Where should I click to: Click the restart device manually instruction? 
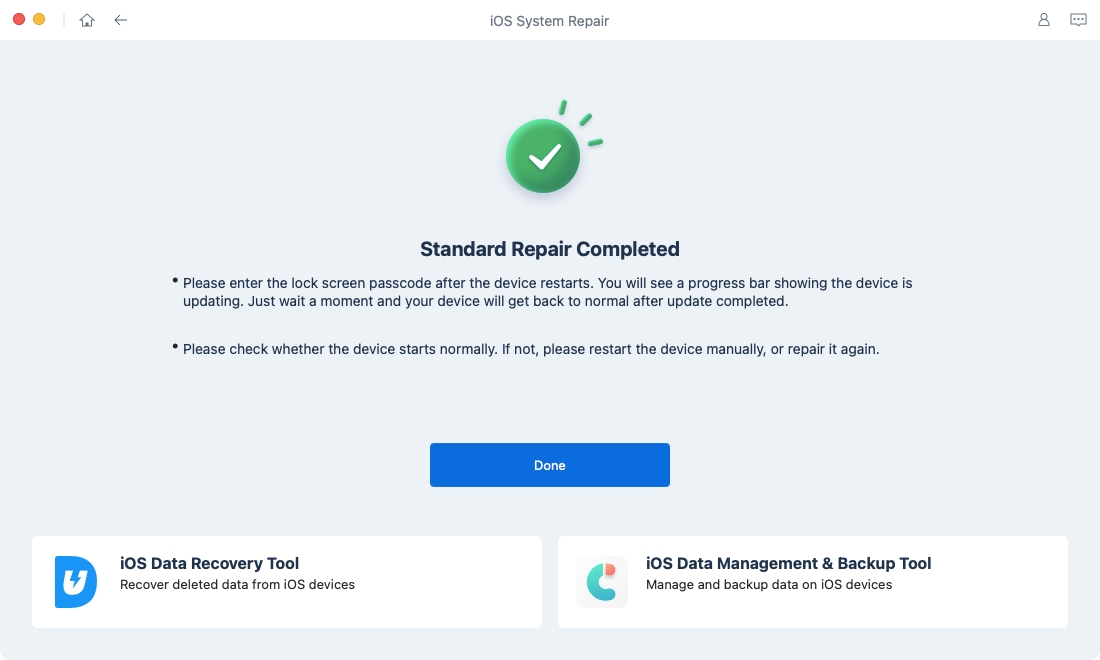[530, 349]
